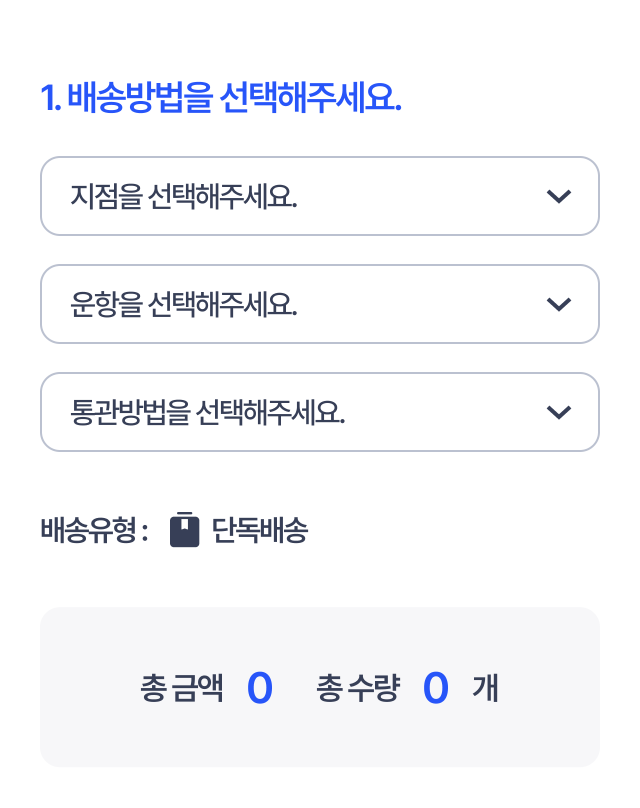Click the chevron arrow in the 지점 dropdown
The height and width of the screenshot is (808, 640).
pos(559,196)
